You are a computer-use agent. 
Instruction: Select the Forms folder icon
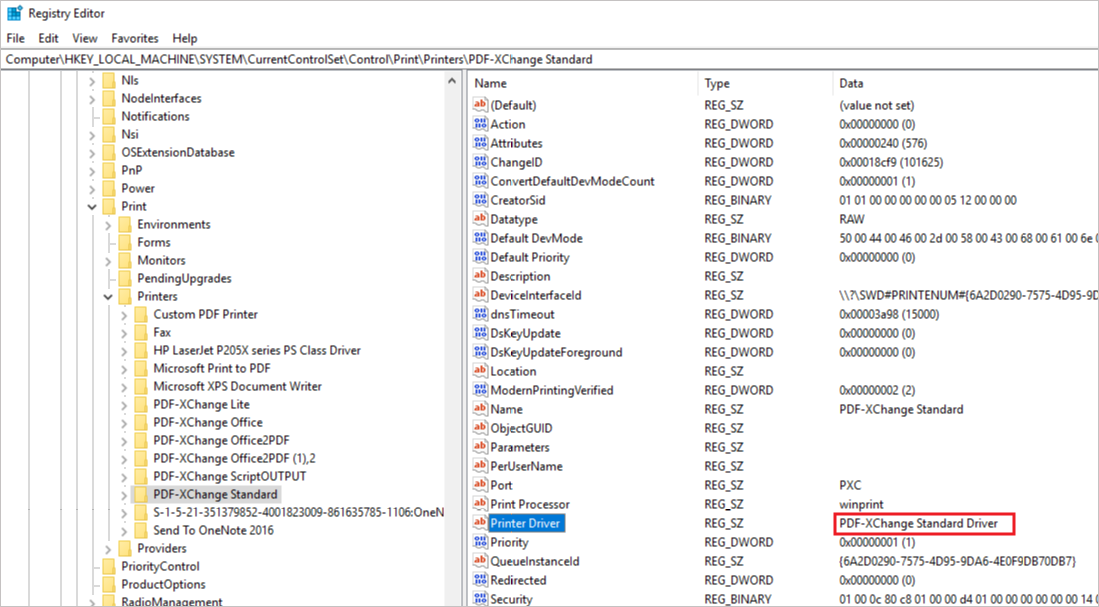pyautogui.click(x=125, y=243)
